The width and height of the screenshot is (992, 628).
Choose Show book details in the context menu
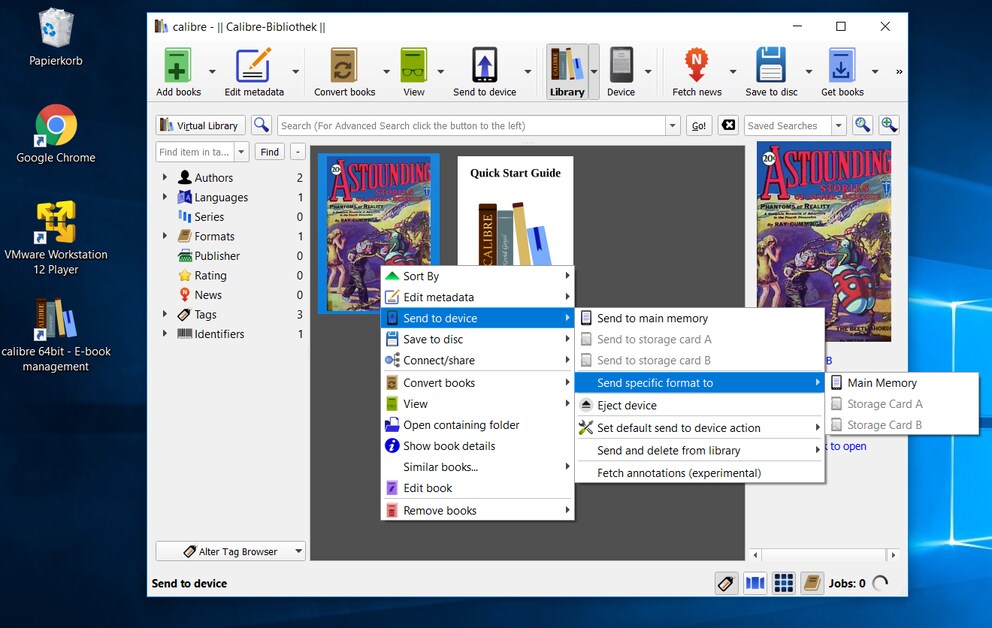(478, 446)
